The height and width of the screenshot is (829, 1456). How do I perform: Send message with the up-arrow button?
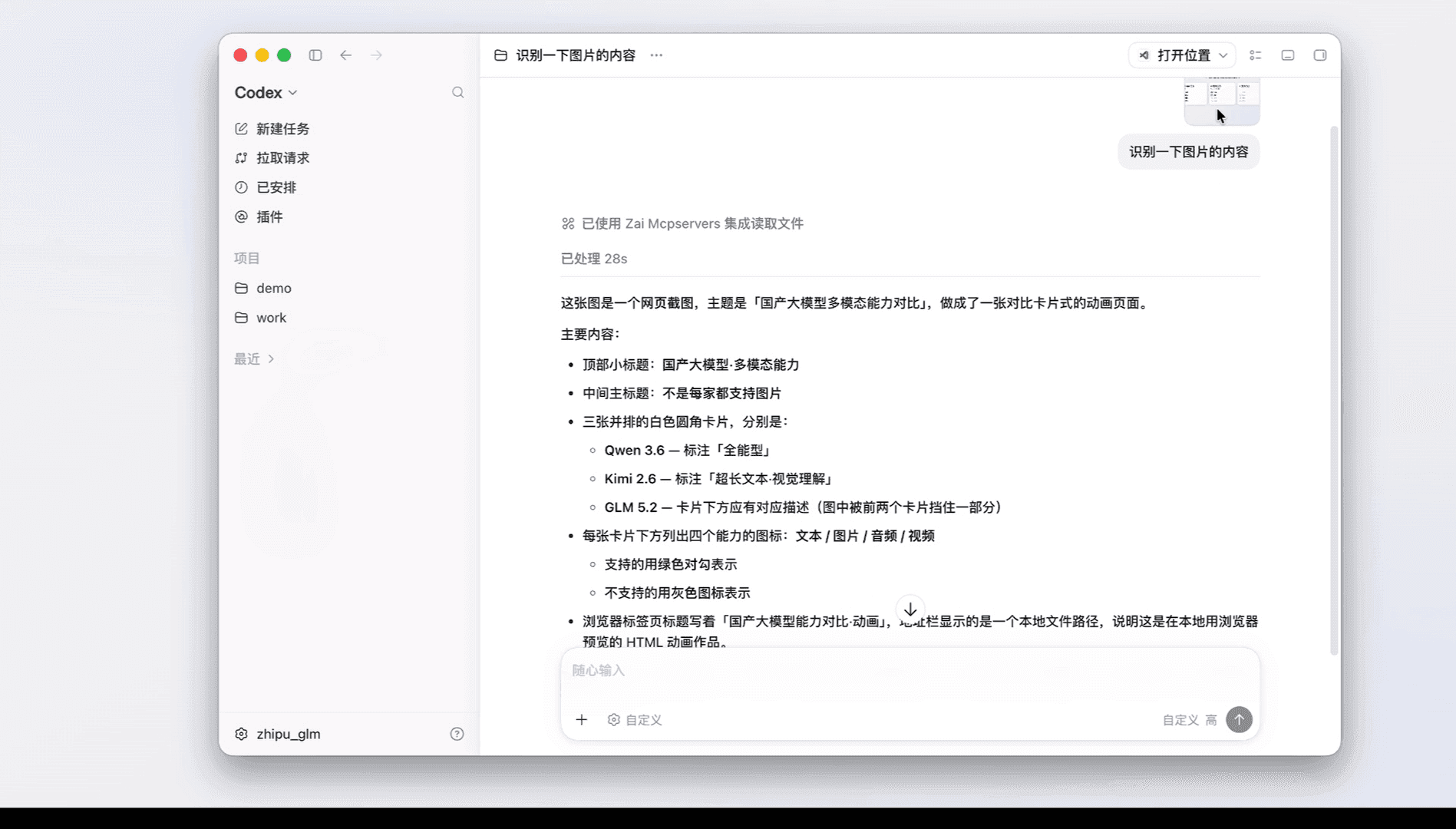tap(1239, 720)
